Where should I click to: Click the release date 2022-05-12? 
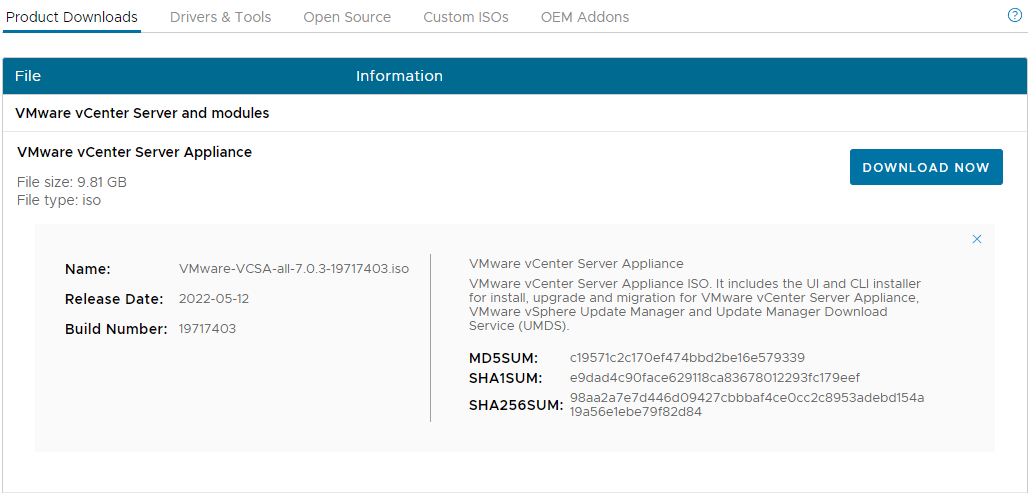(214, 299)
